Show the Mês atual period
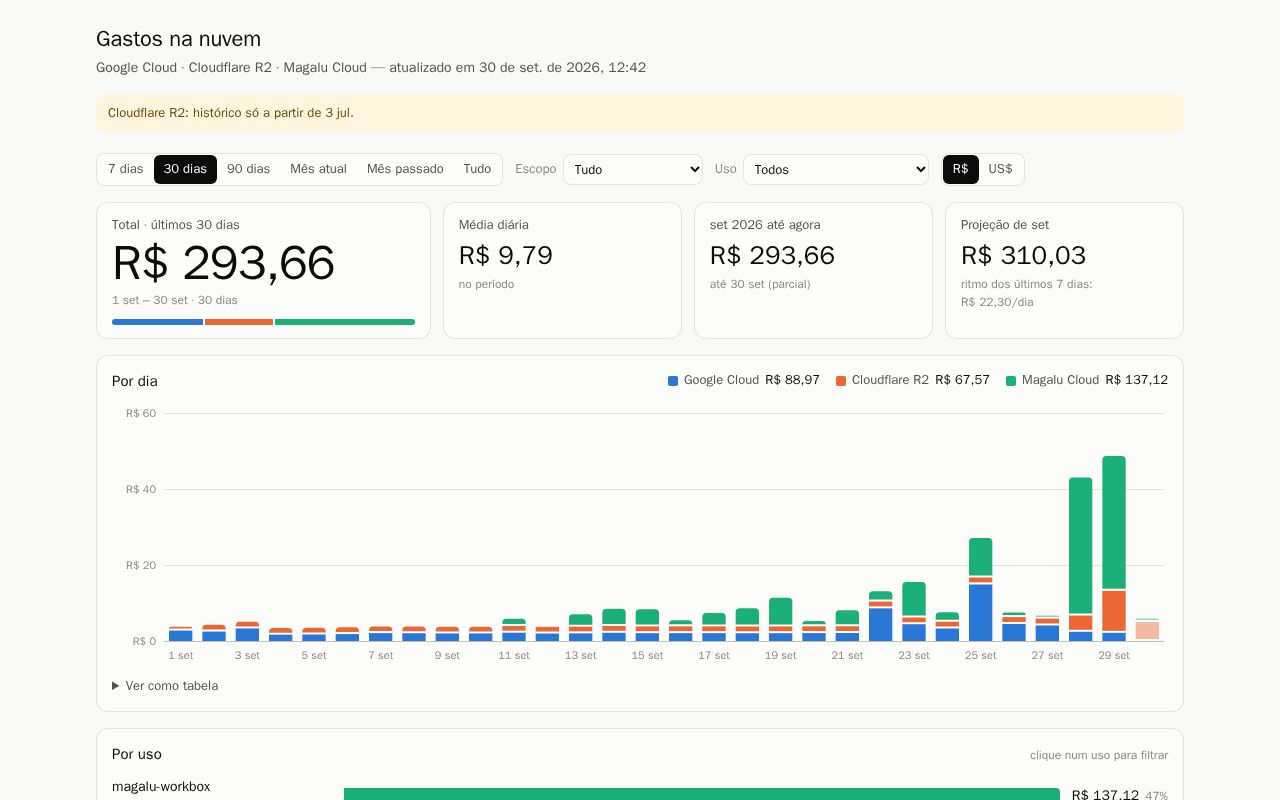 (x=318, y=169)
